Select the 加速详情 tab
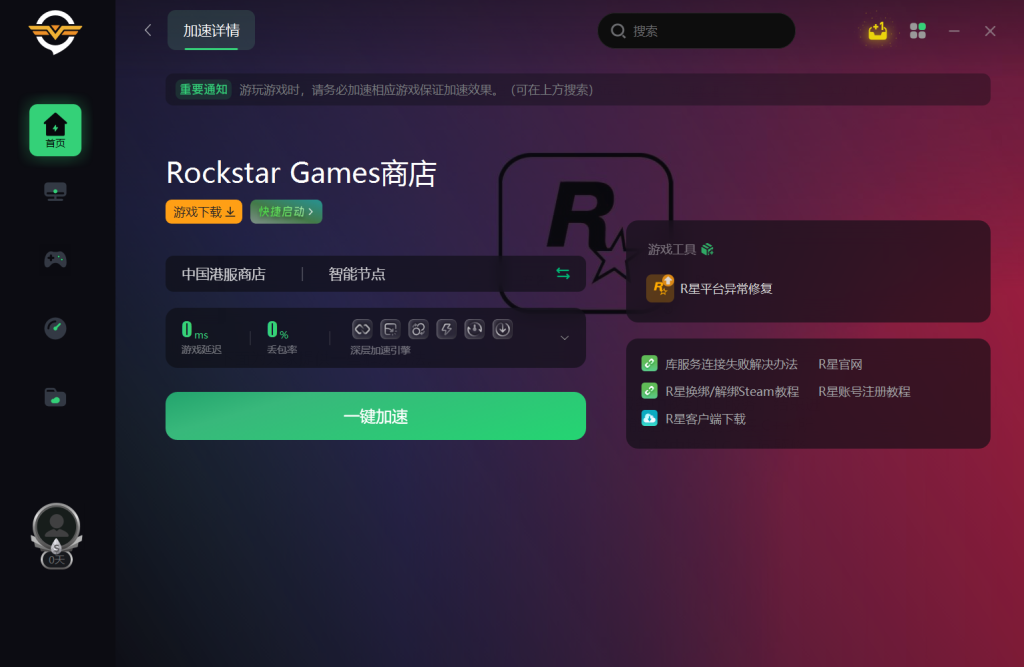This screenshot has height=667, width=1024. click(x=211, y=31)
